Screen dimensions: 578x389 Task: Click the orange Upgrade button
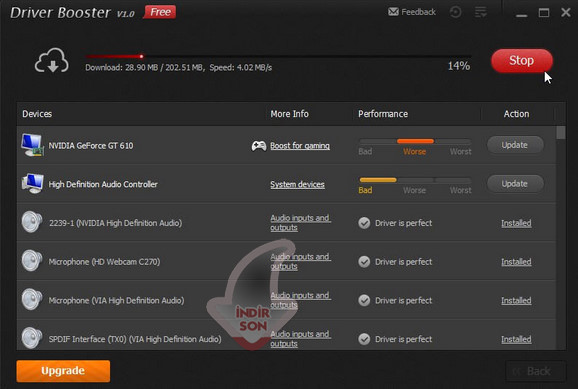point(63,371)
